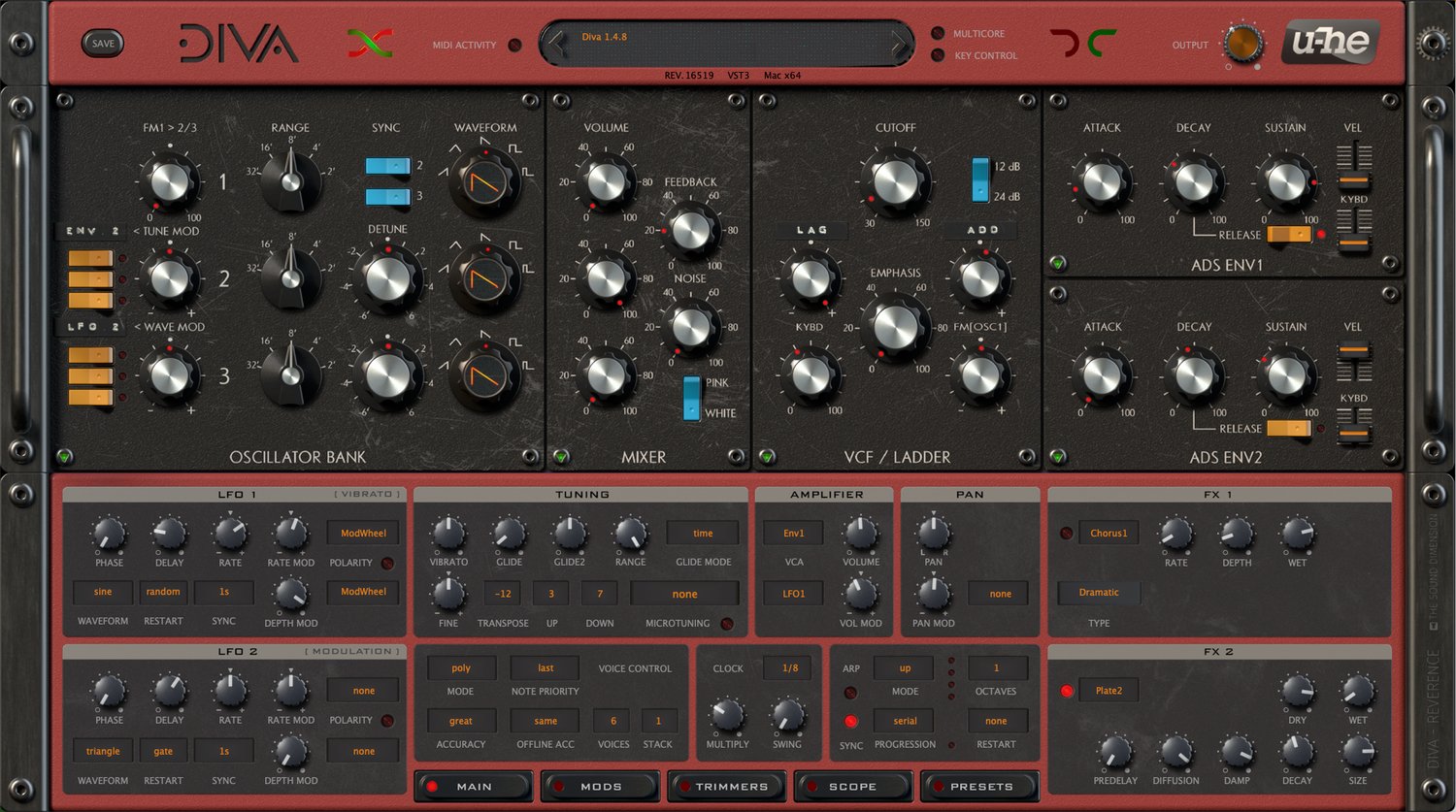Toggle arpeggiator SYNC LED
The width and height of the screenshot is (1456, 812).
[x=851, y=722]
